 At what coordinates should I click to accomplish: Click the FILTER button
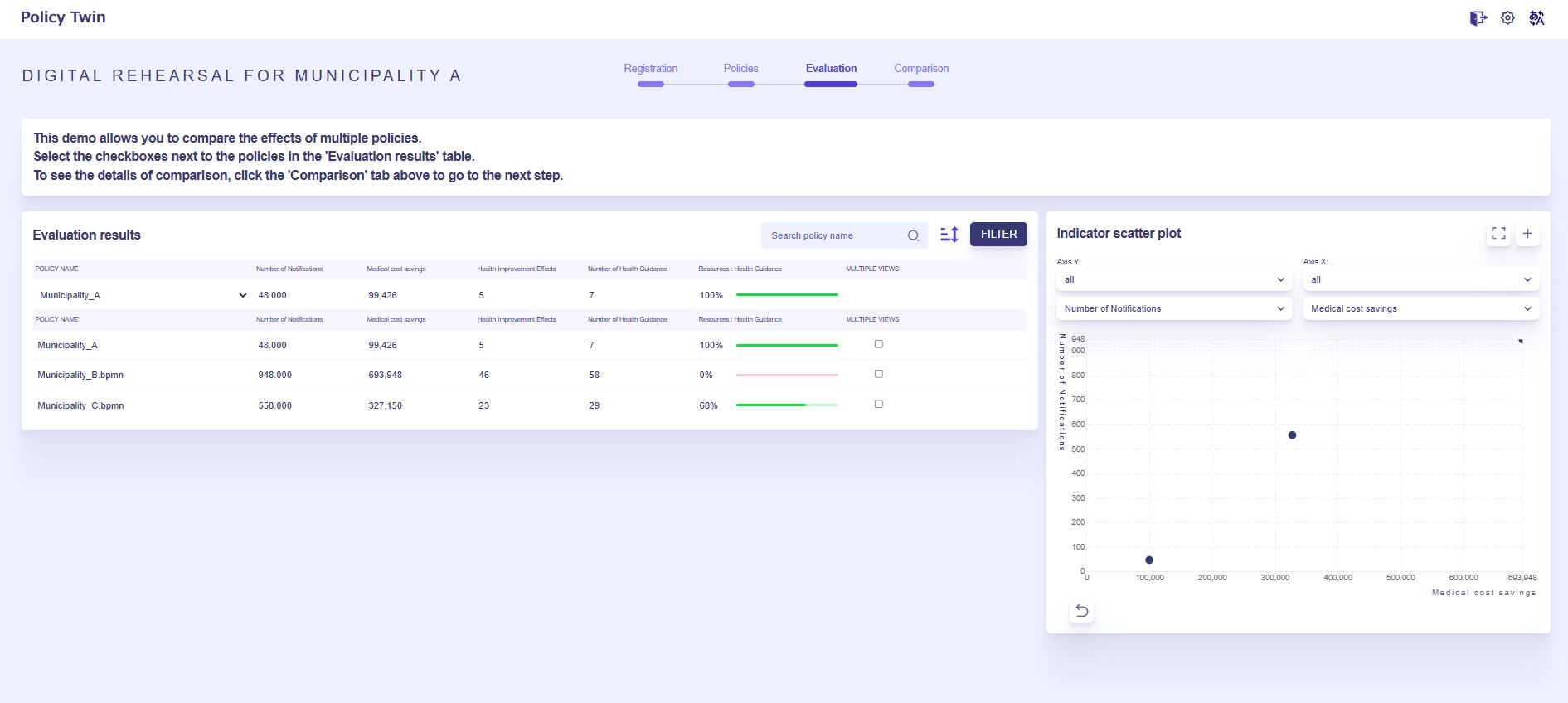coord(998,235)
